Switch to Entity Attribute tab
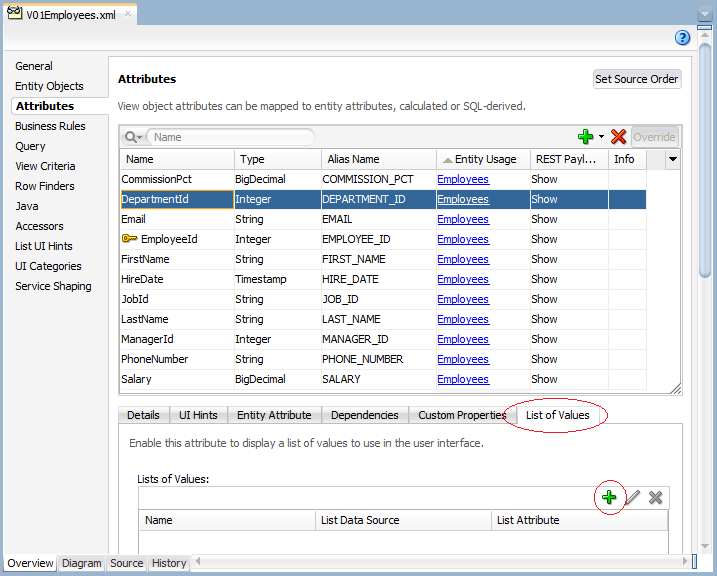The width and height of the screenshot is (717, 576). point(274,415)
